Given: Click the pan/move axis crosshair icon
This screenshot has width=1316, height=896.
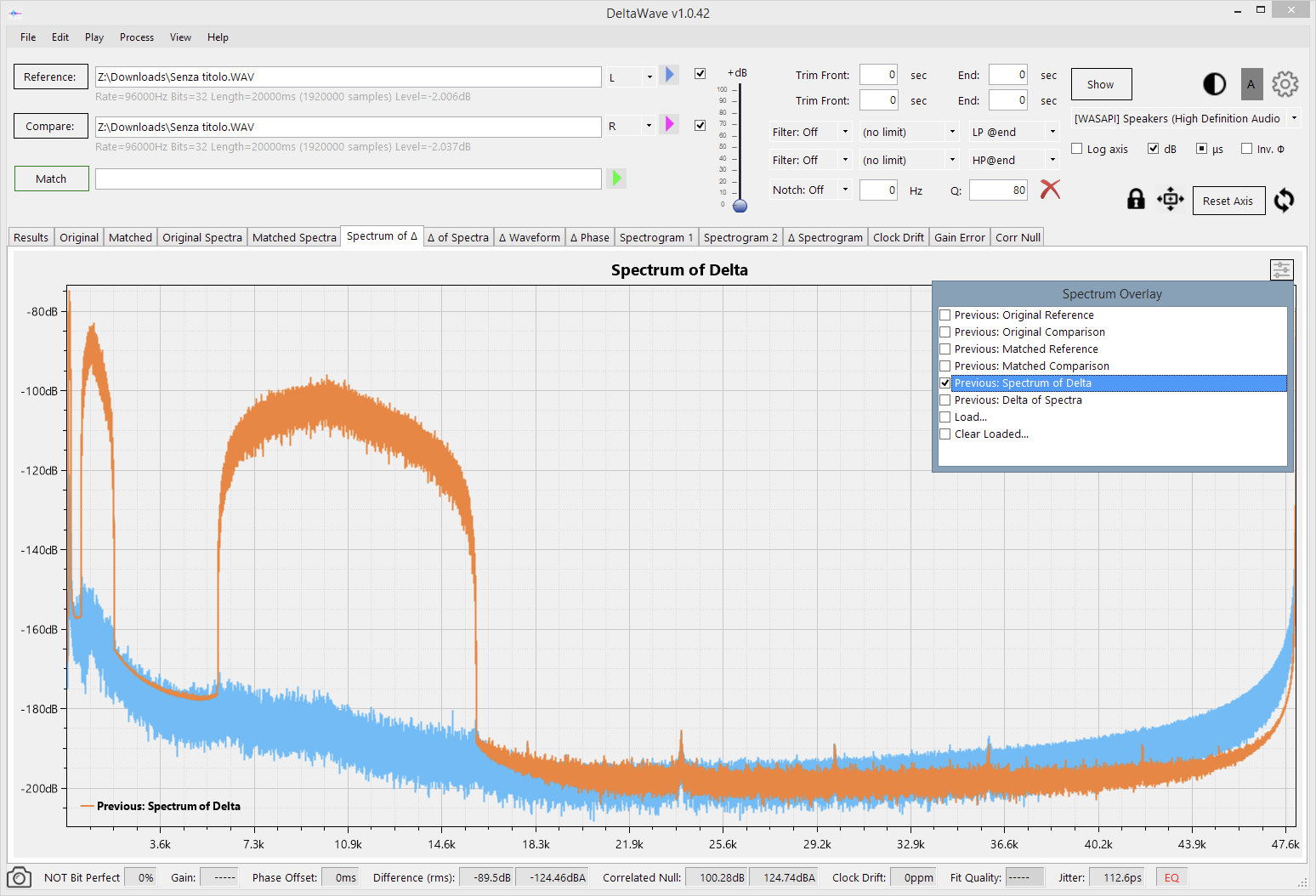Looking at the screenshot, I should (x=1170, y=200).
